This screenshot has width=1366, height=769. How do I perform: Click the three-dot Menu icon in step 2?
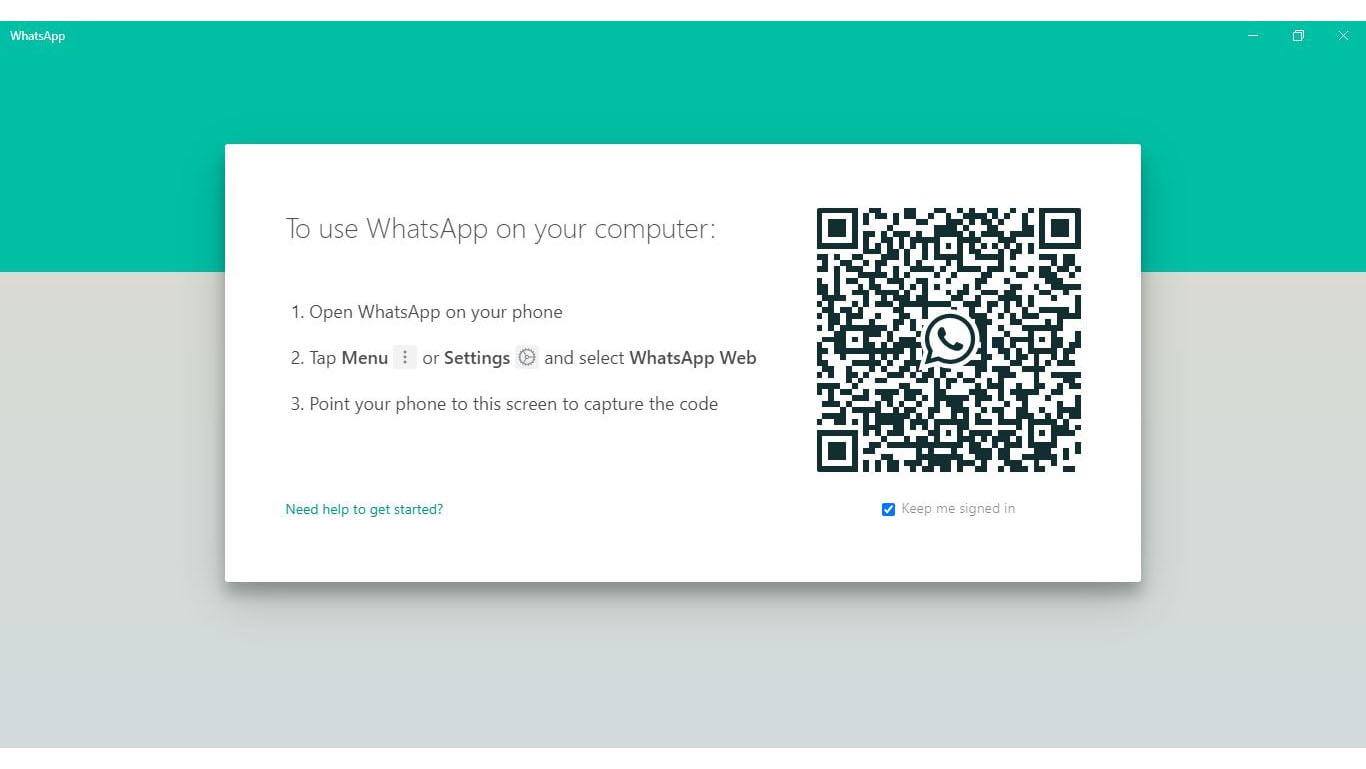(405, 357)
